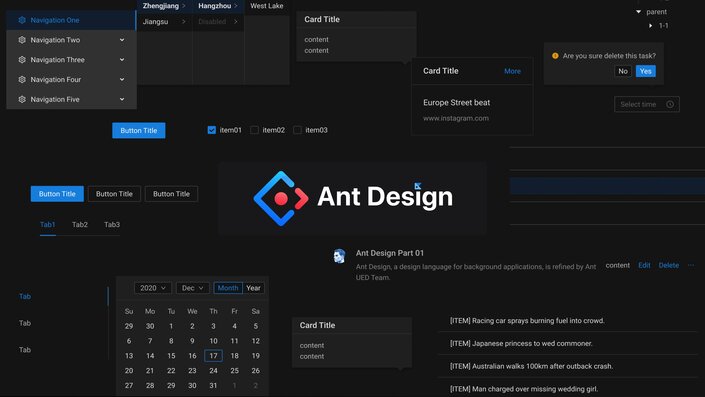Click the primary Button Title in button row
The image size is (705, 397).
[x=57, y=194]
